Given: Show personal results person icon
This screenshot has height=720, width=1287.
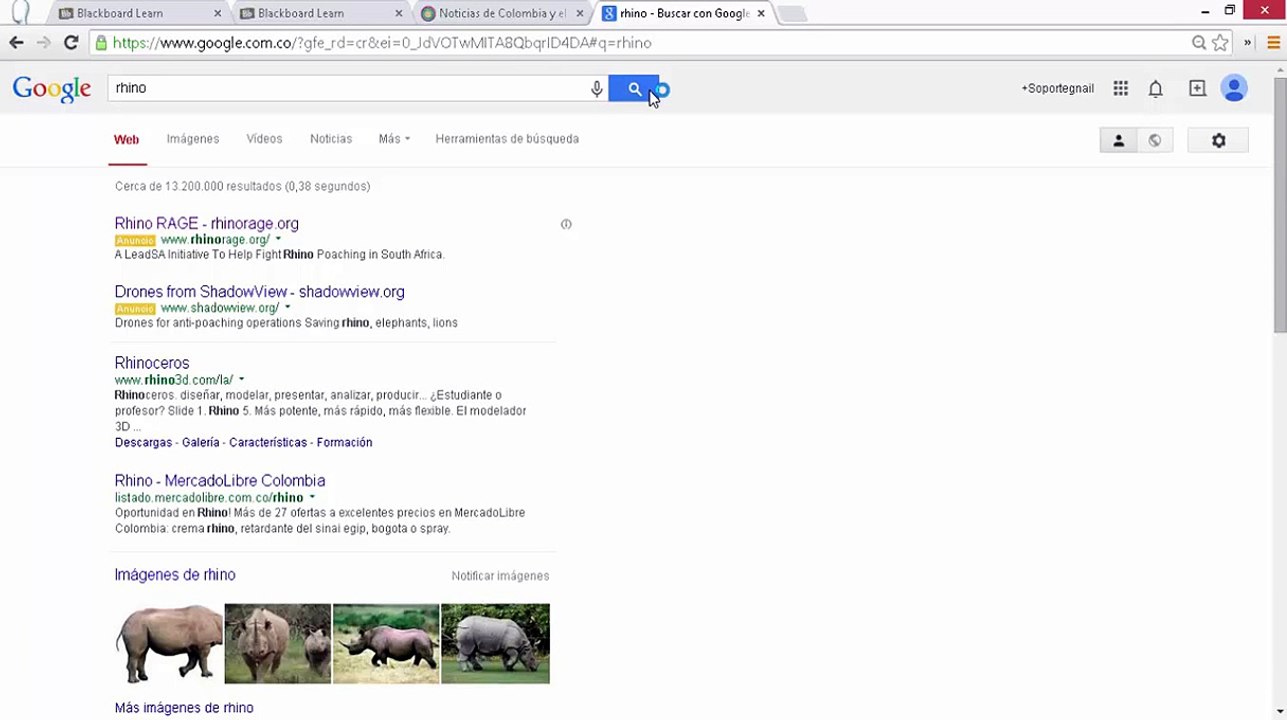Looking at the screenshot, I should (x=1118, y=141).
